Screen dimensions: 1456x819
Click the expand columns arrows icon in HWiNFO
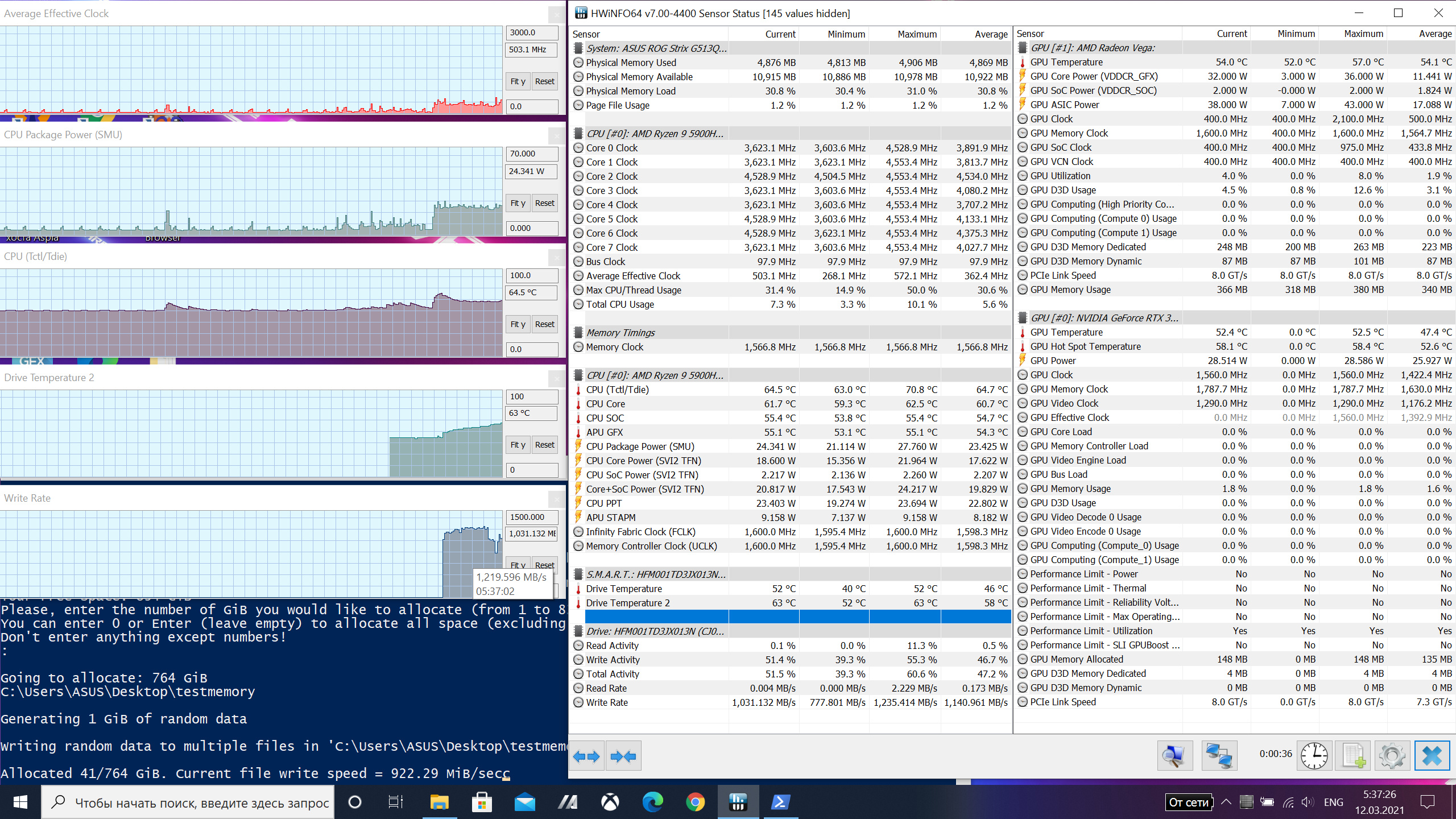click(586, 756)
